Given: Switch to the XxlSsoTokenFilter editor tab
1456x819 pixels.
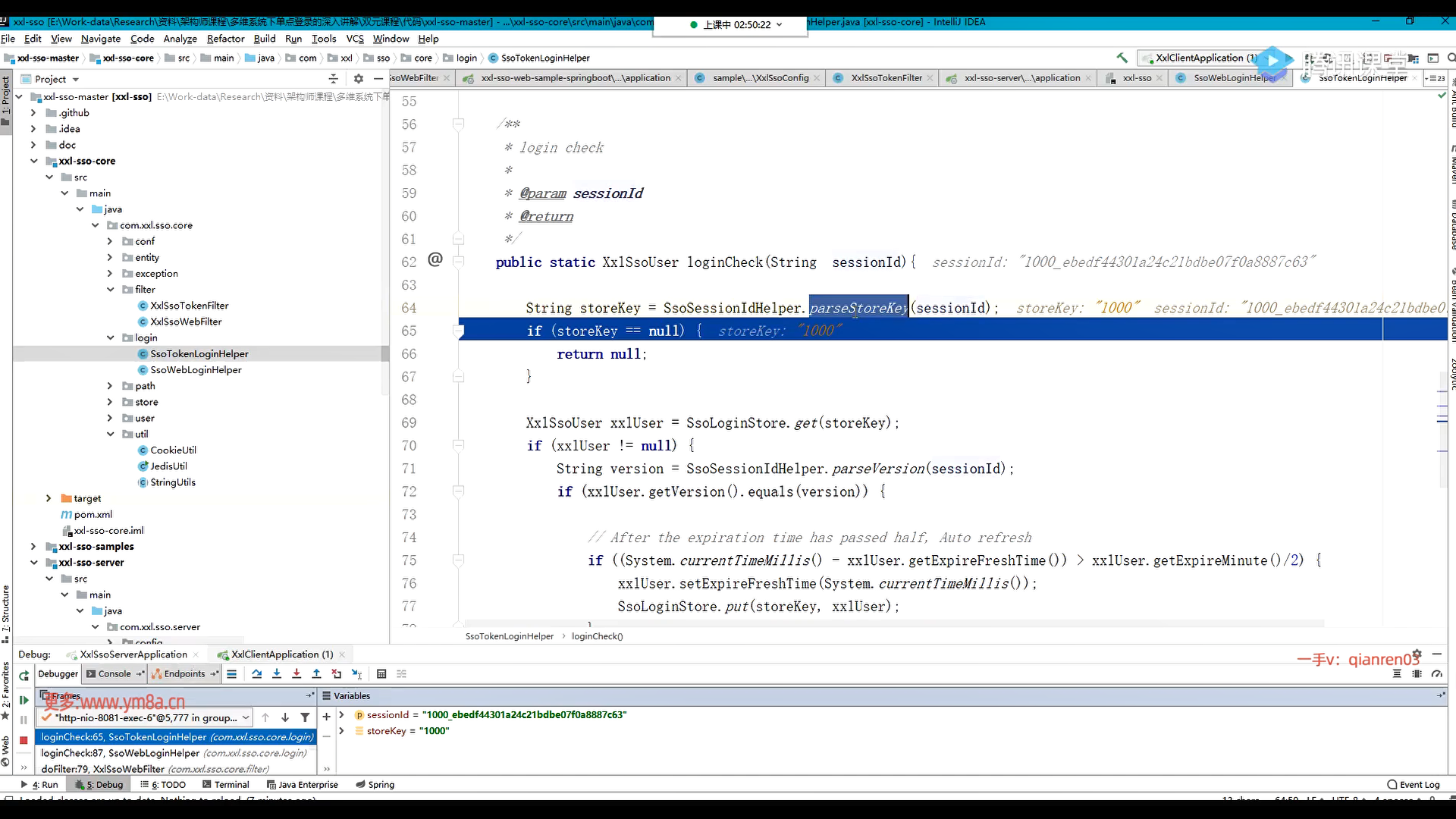Looking at the screenshot, I should 886,78.
